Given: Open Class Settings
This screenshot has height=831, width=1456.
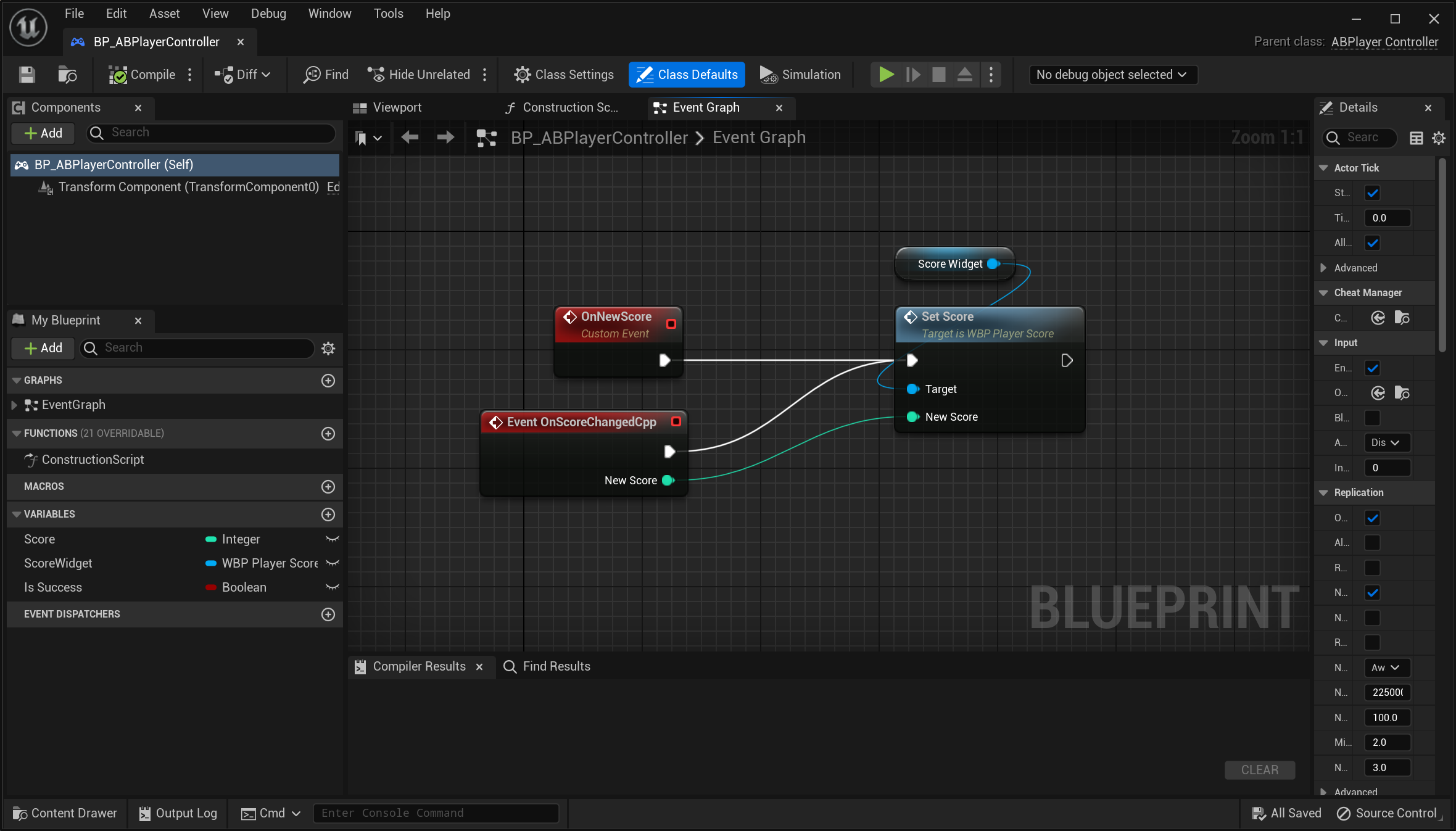Looking at the screenshot, I should click(564, 75).
